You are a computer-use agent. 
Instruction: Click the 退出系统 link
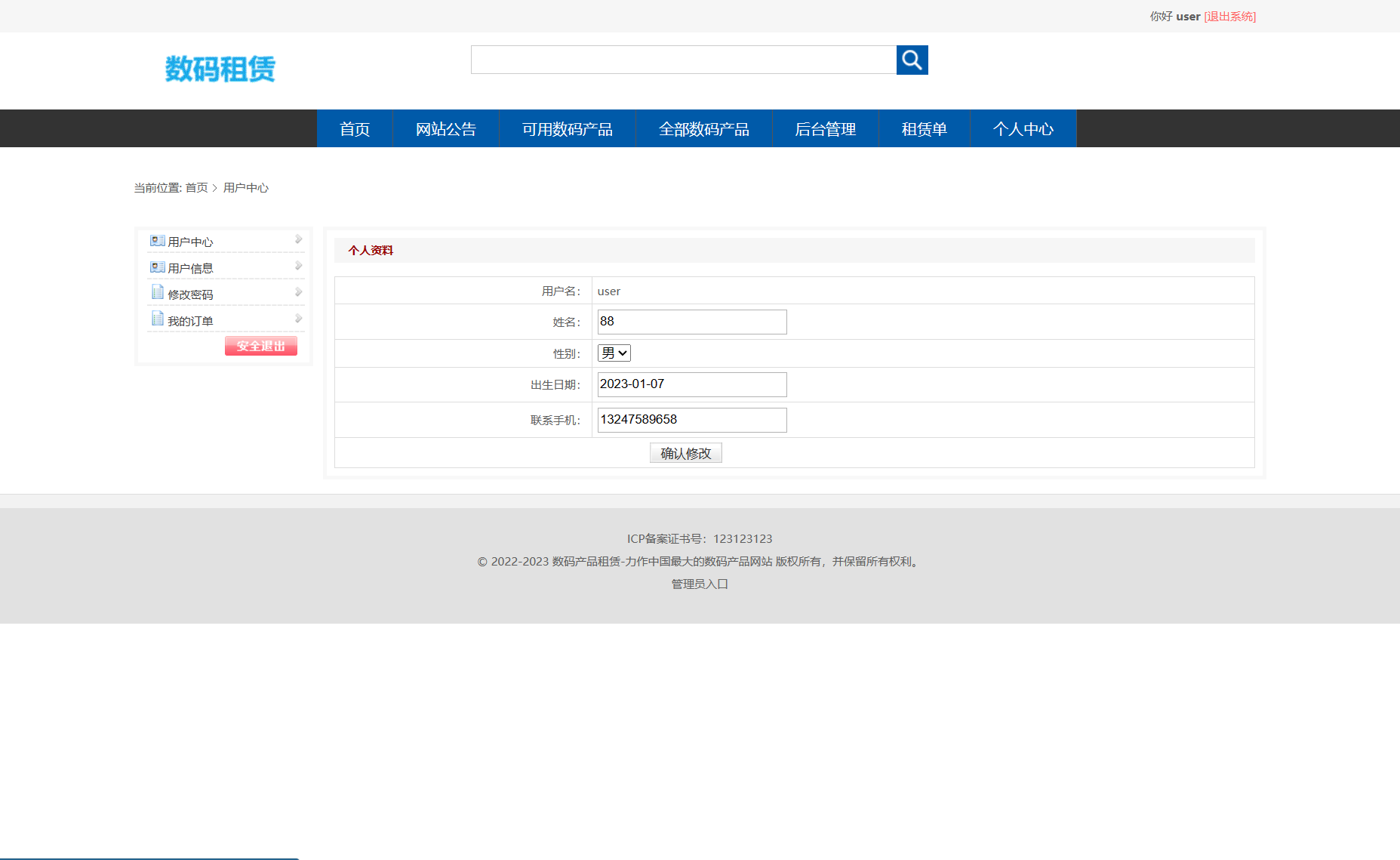coord(1230,16)
